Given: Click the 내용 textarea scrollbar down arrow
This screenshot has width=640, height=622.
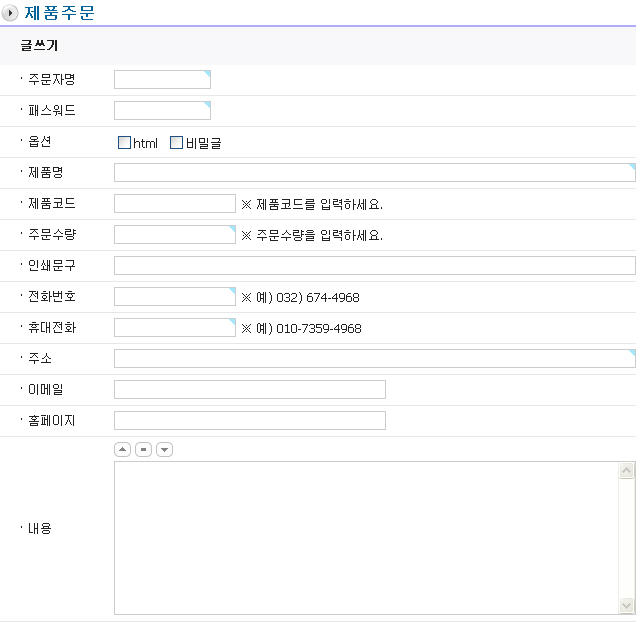Looking at the screenshot, I should 627,605.
